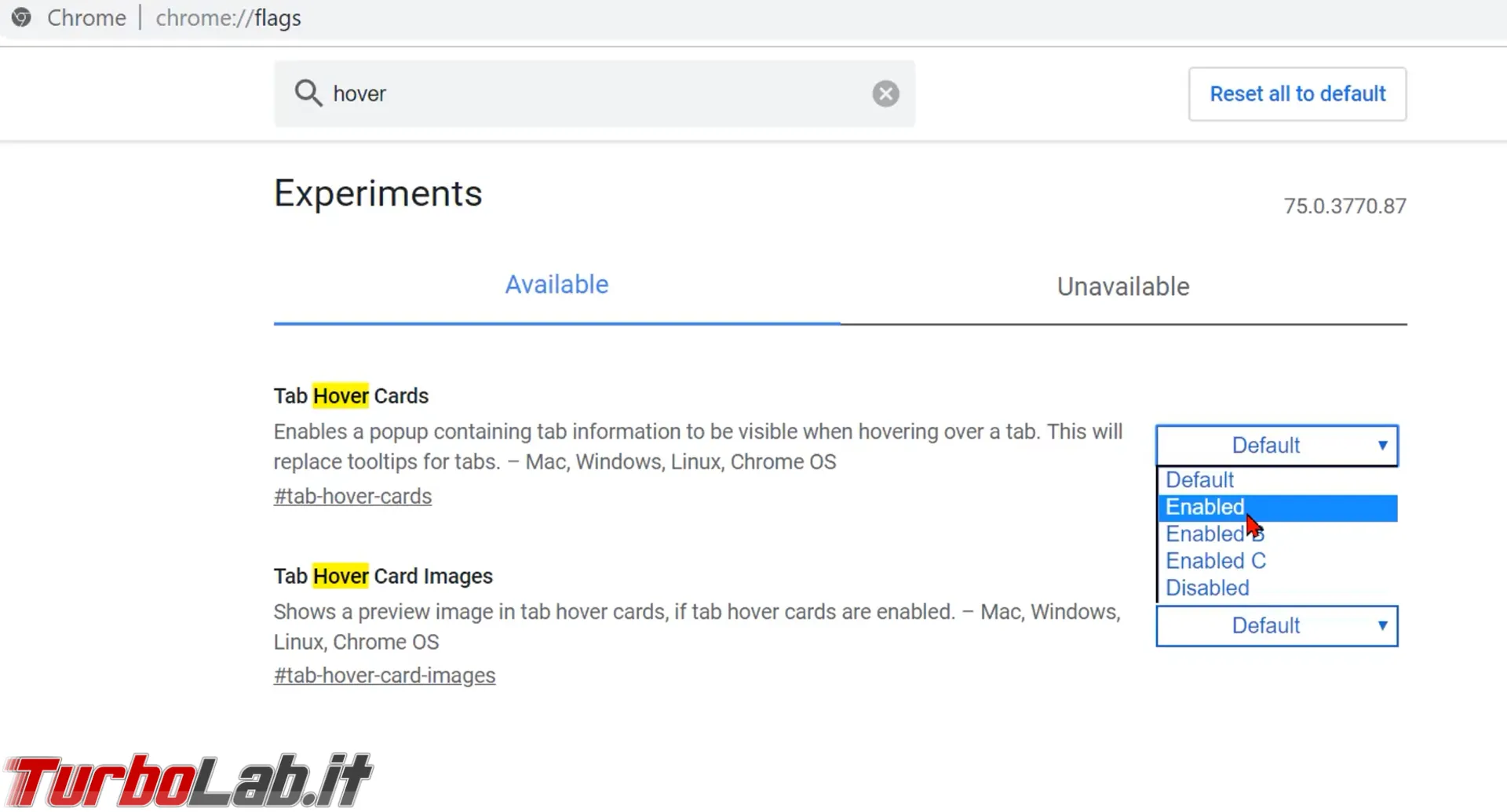The width and height of the screenshot is (1507, 812).
Task: Open the #tab-hover-cards link
Action: [x=352, y=497]
